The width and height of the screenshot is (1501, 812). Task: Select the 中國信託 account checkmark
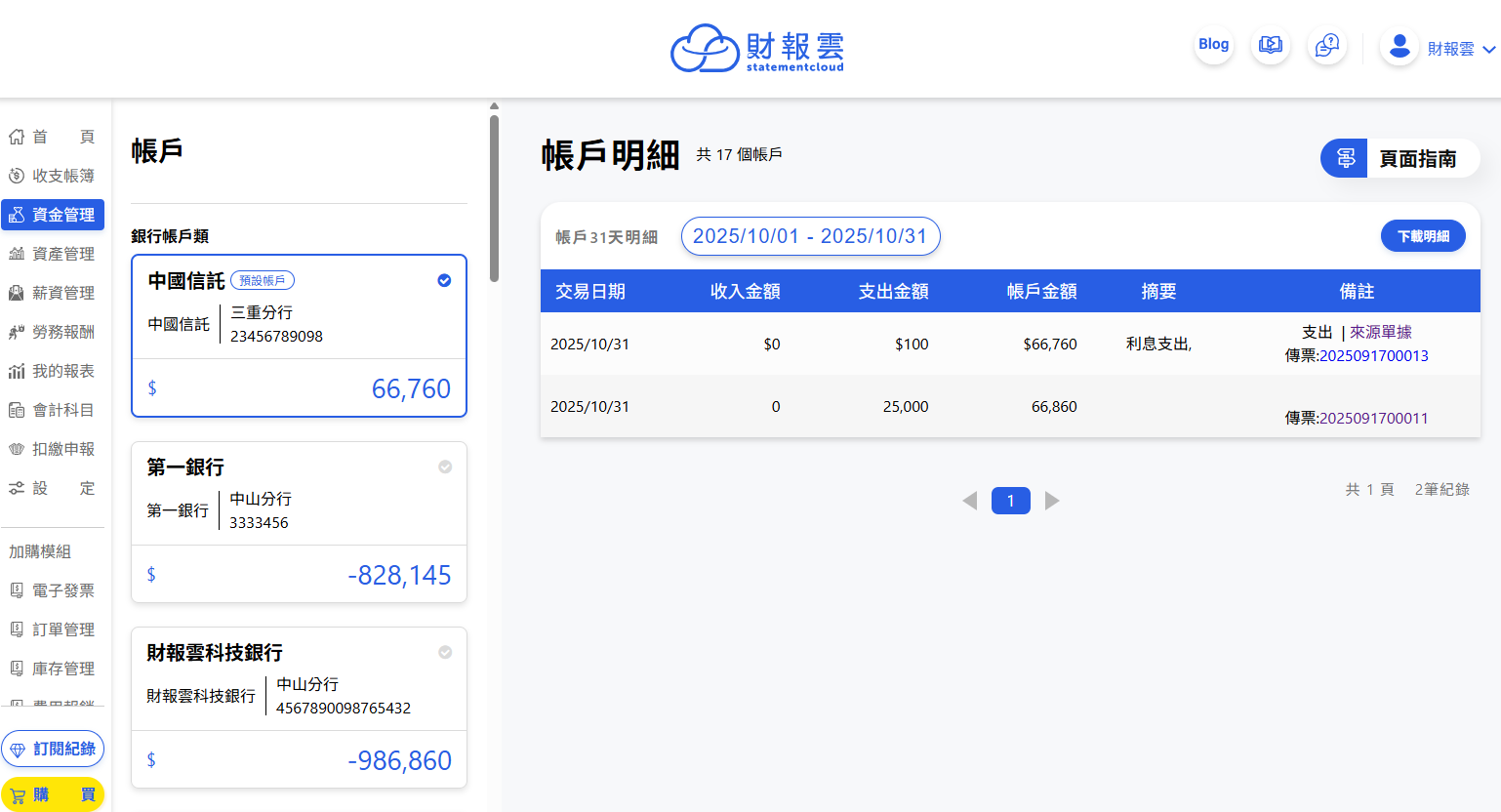444,281
